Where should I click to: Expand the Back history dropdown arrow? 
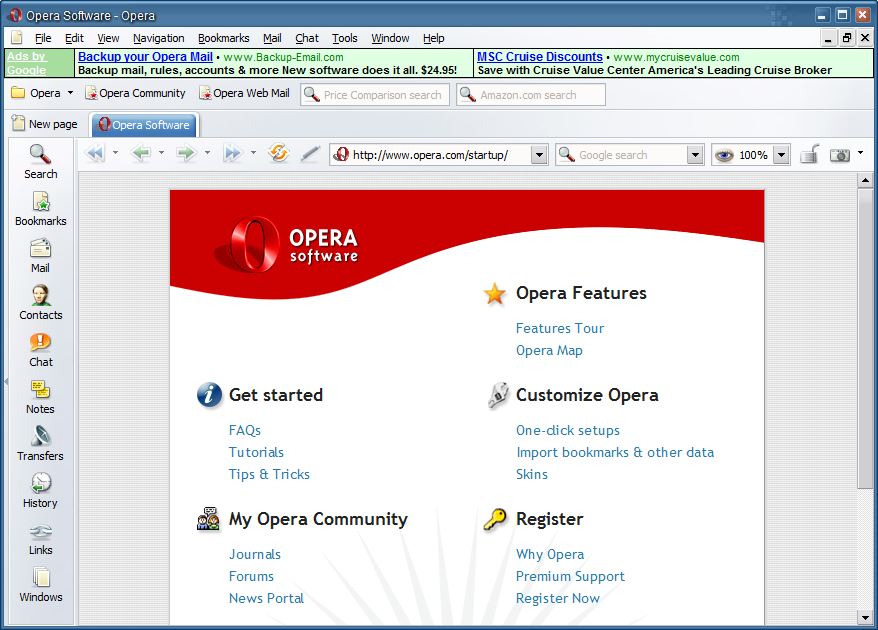tap(161, 153)
